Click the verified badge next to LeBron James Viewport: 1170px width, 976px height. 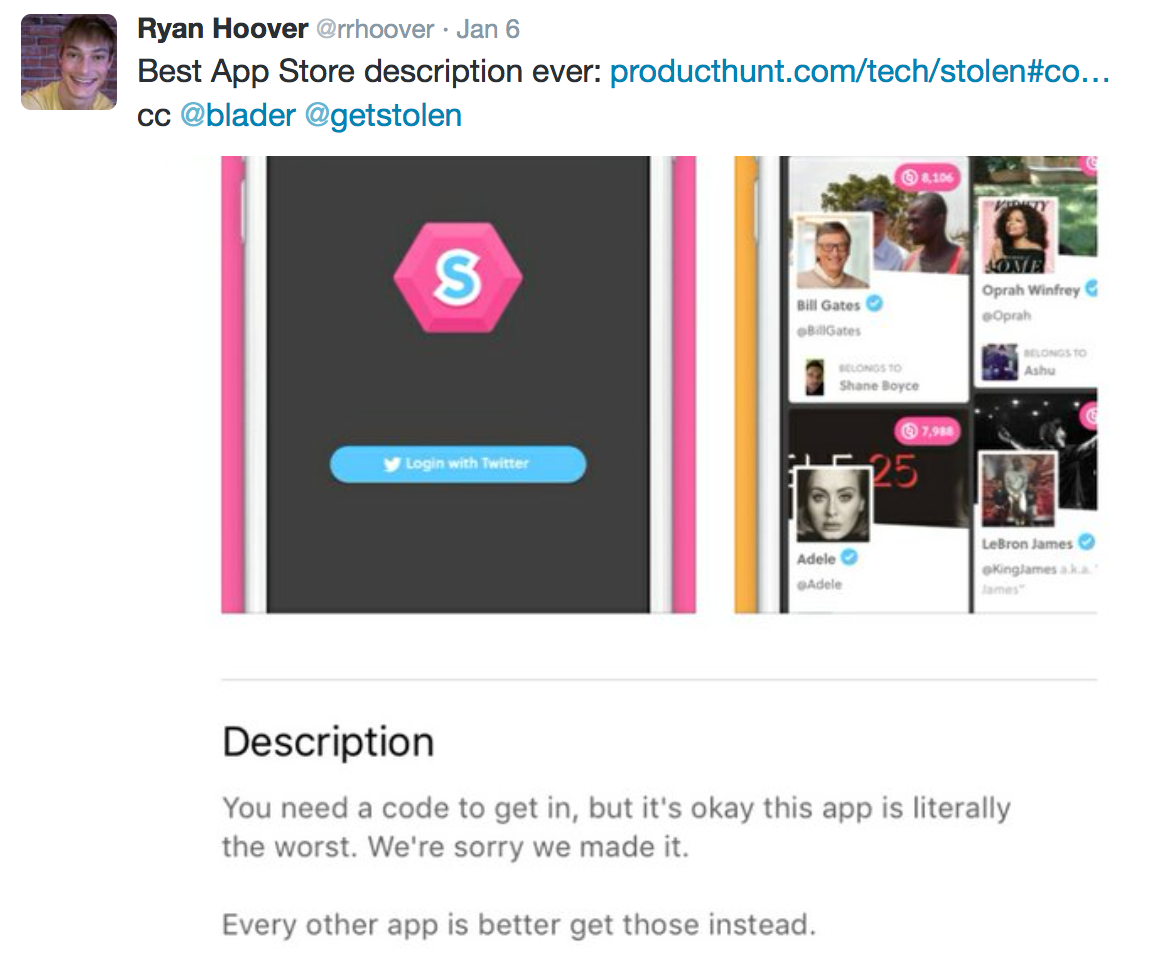point(1086,542)
